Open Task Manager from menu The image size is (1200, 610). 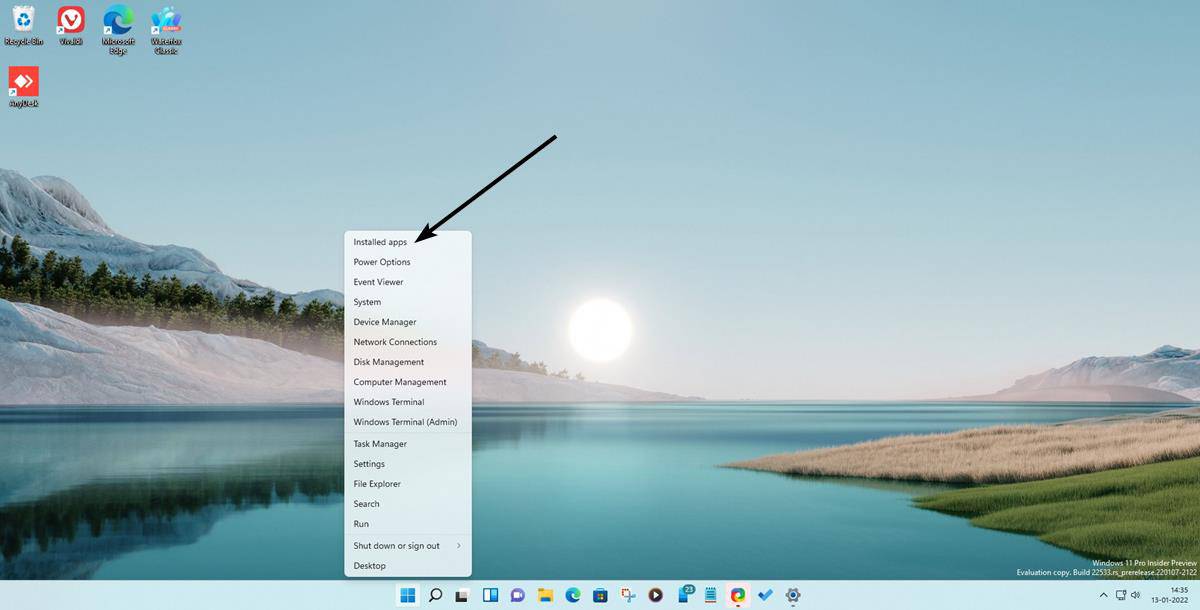point(408,444)
